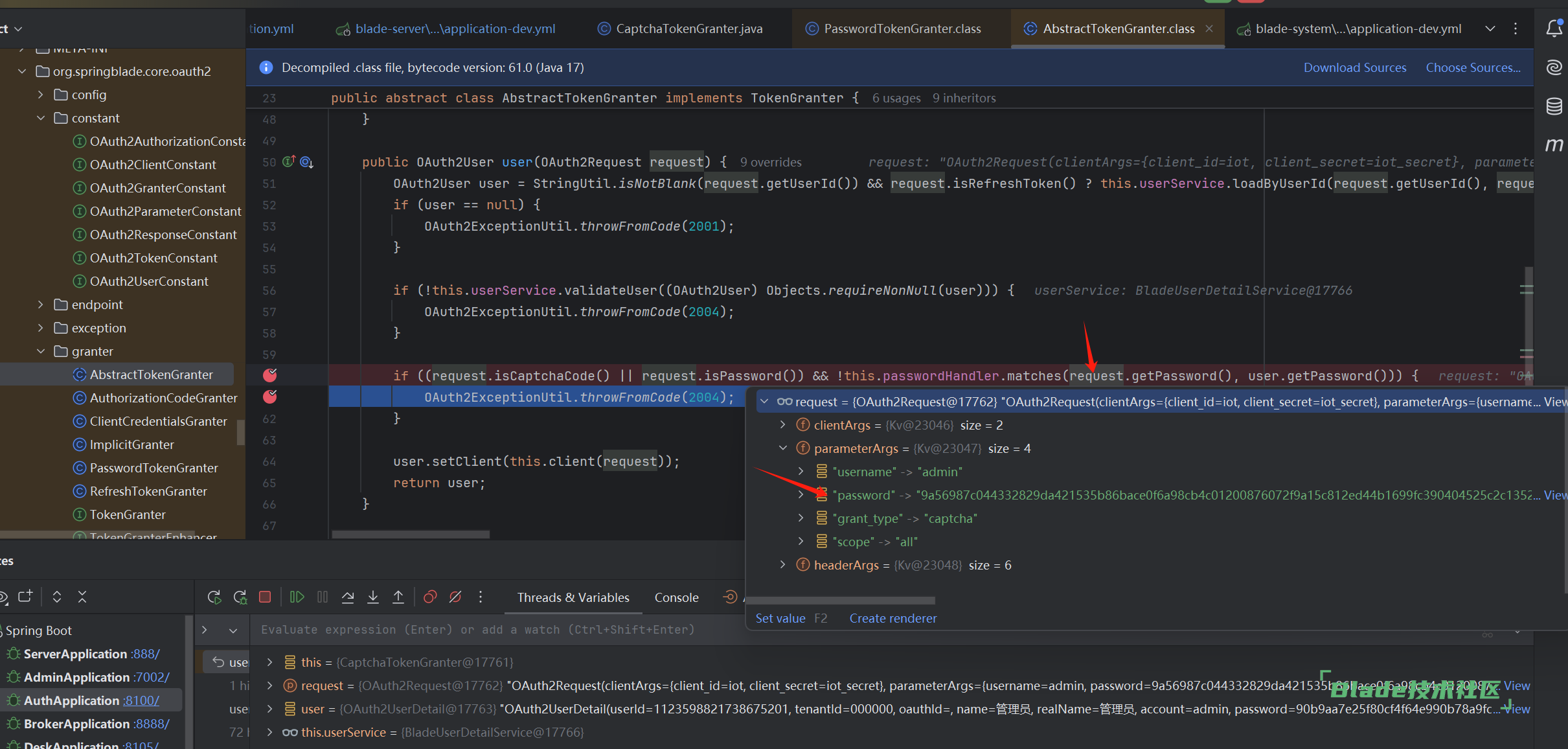Click the Choose Sources link

(x=1473, y=67)
